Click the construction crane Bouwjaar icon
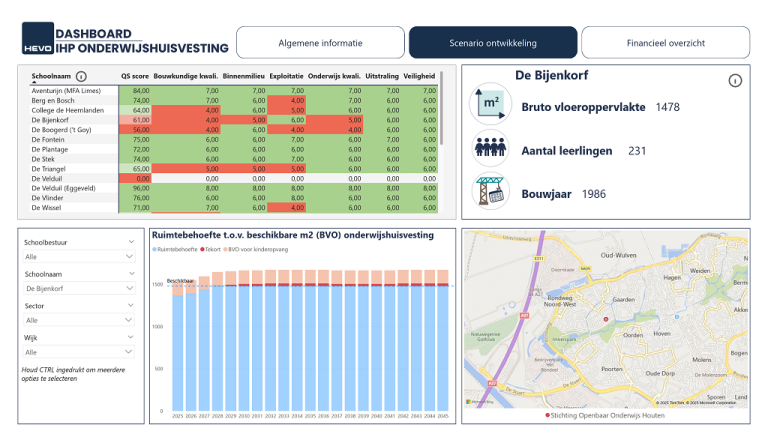 tap(491, 191)
